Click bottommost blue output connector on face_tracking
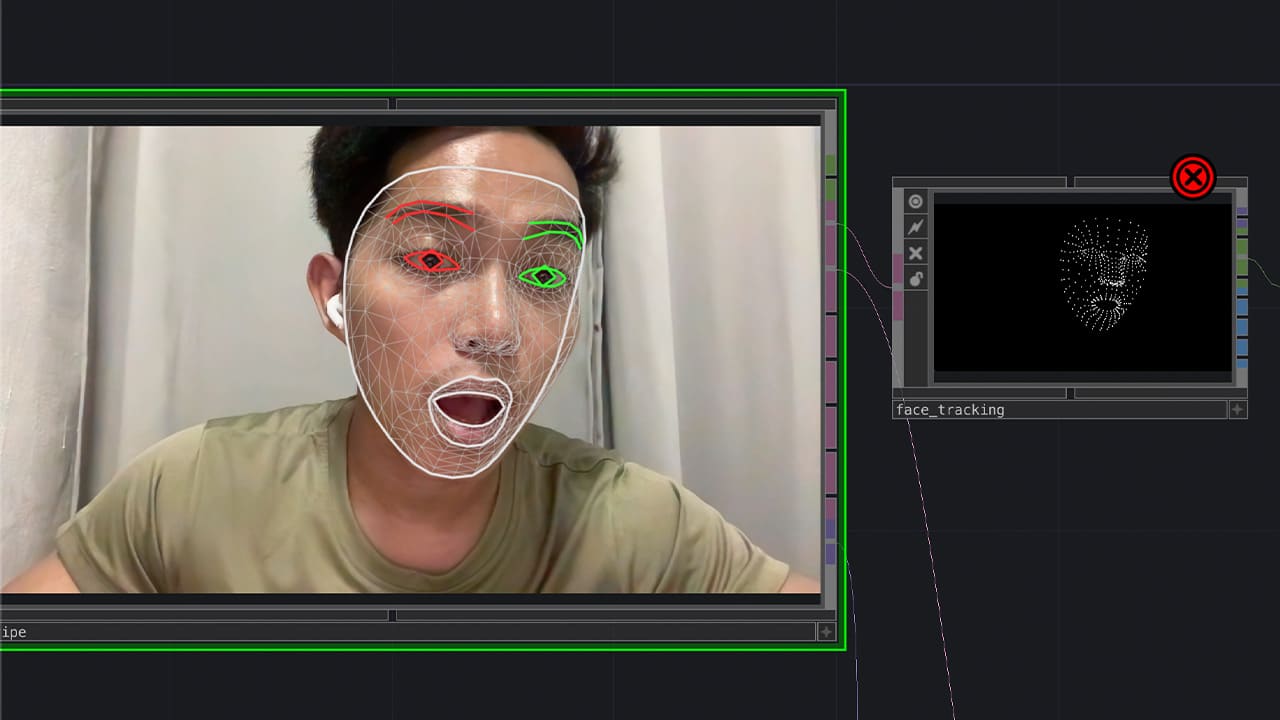The width and height of the screenshot is (1280, 720). (x=1242, y=362)
